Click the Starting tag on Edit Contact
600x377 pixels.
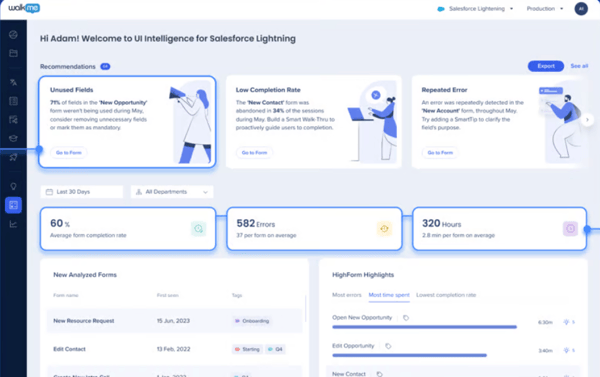[247, 349]
